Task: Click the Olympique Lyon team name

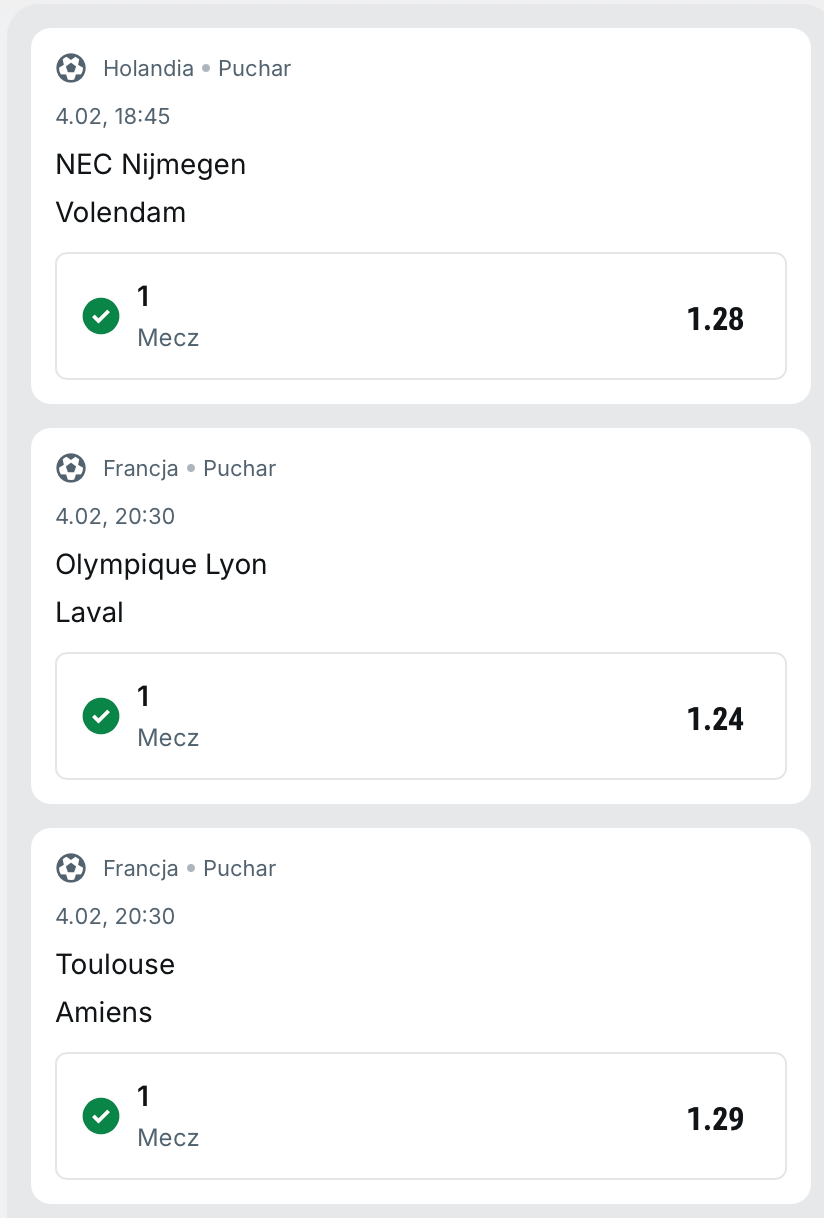Action: 161,564
